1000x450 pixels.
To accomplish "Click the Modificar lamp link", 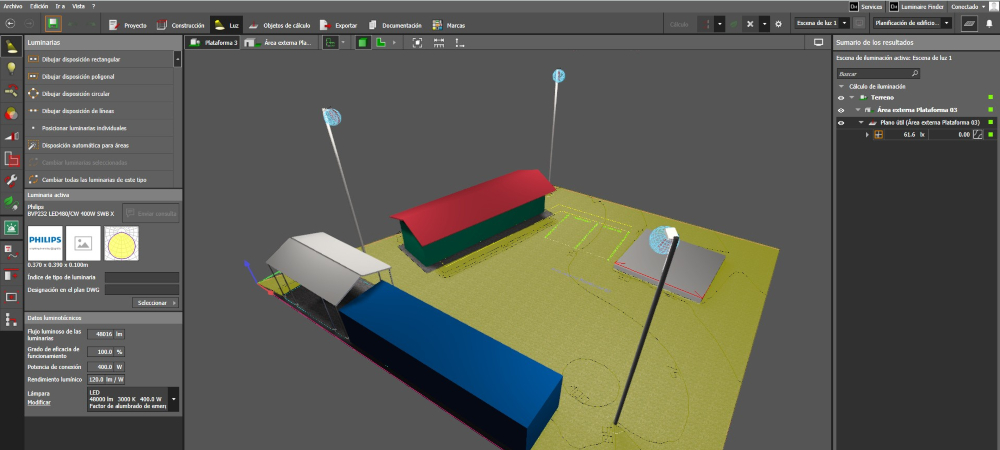I will click(39, 402).
